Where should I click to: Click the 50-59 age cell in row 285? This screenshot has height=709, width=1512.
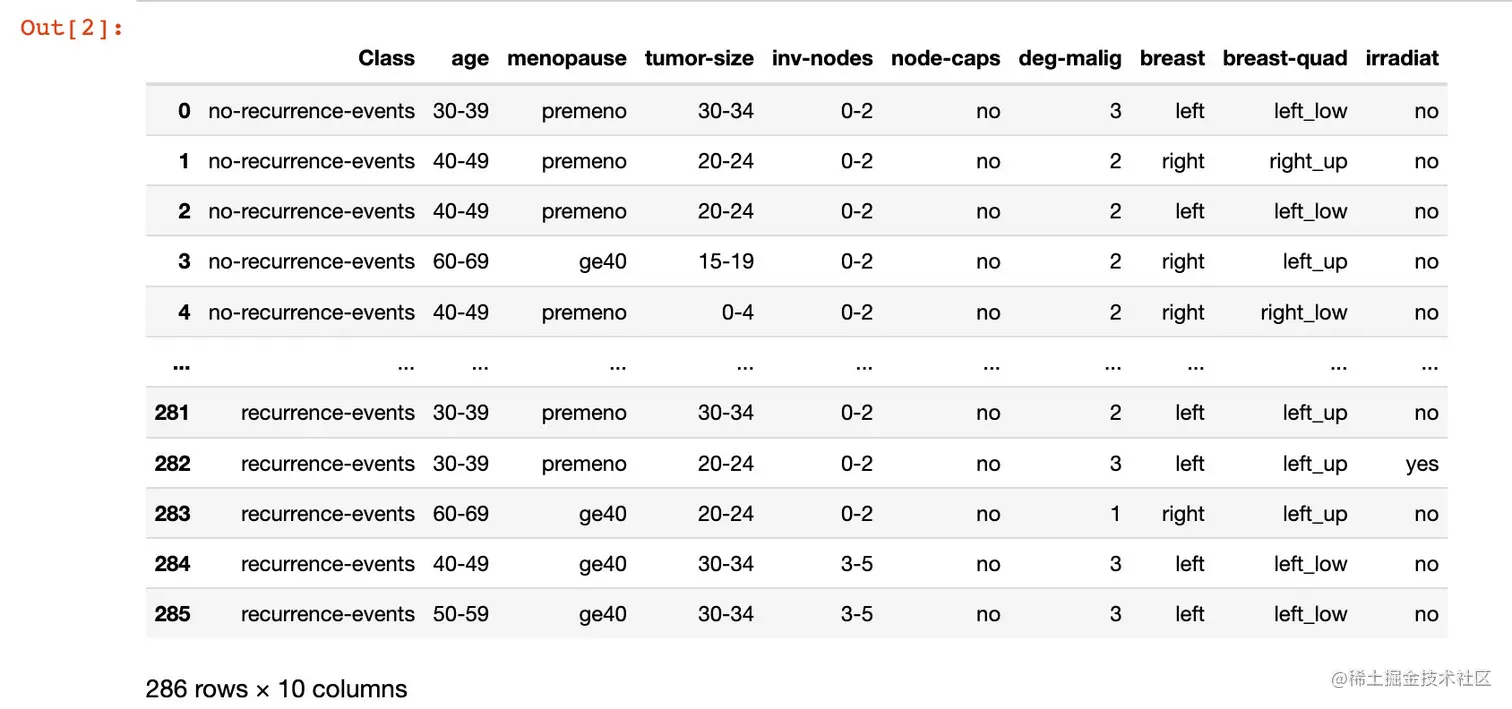[x=461, y=614]
